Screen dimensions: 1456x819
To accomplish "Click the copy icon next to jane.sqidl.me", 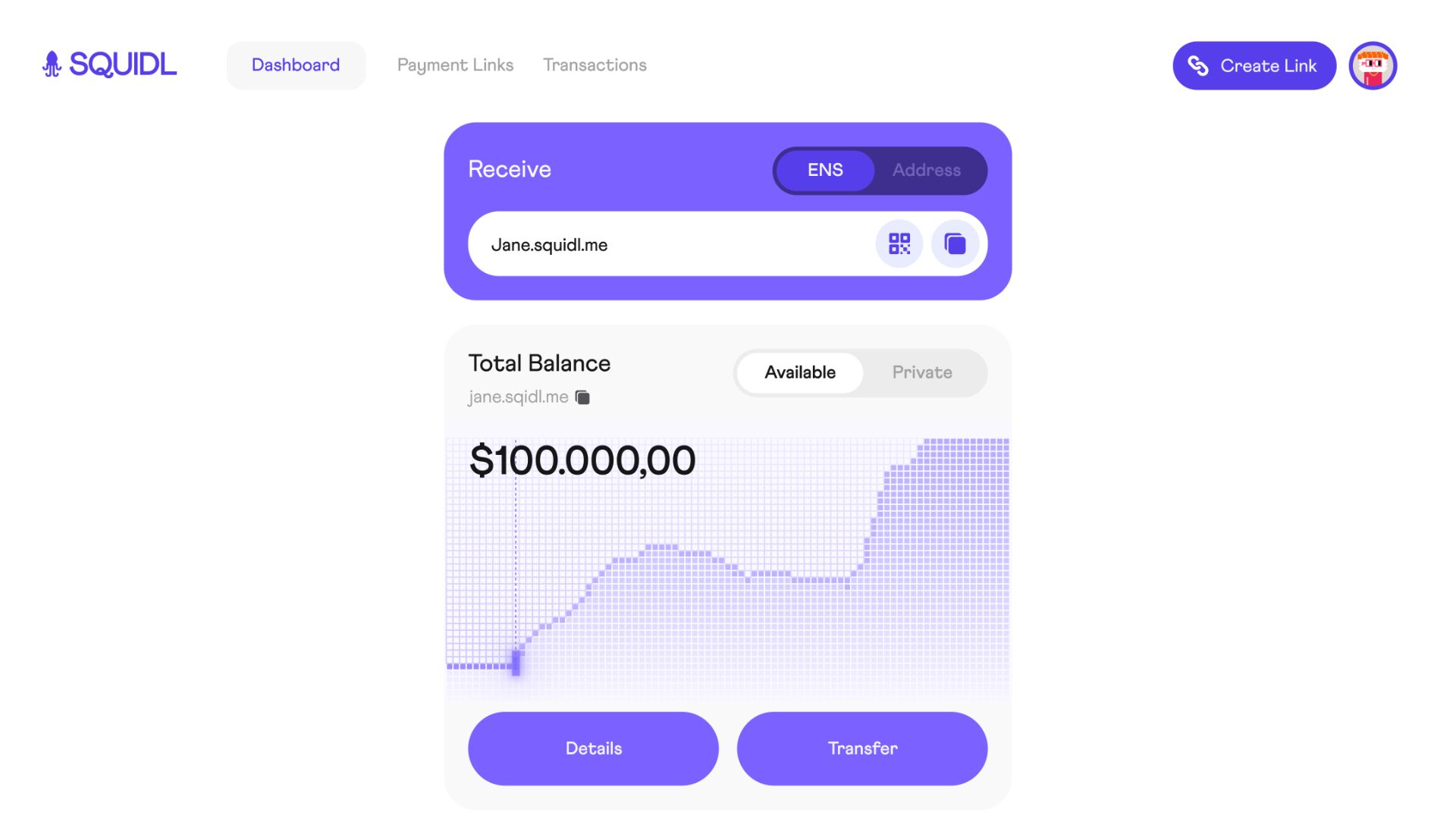I will [584, 397].
